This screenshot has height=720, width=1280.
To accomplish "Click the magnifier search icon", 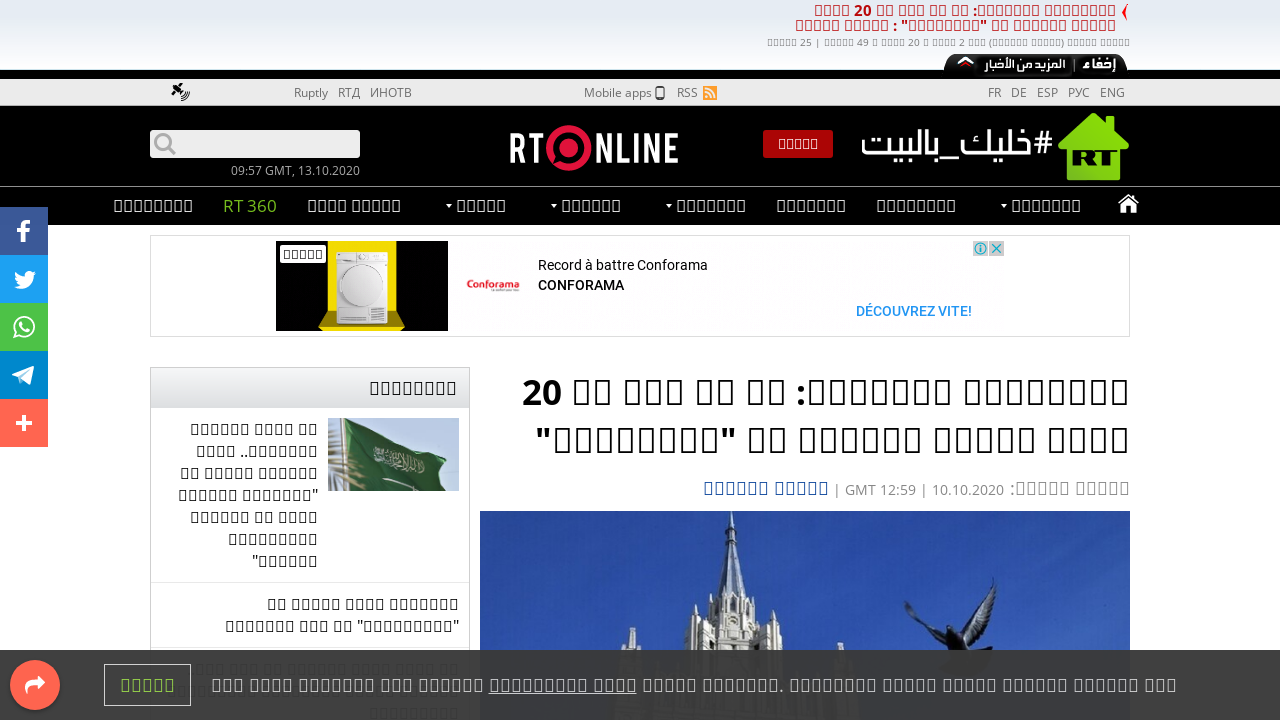I will [x=165, y=144].
